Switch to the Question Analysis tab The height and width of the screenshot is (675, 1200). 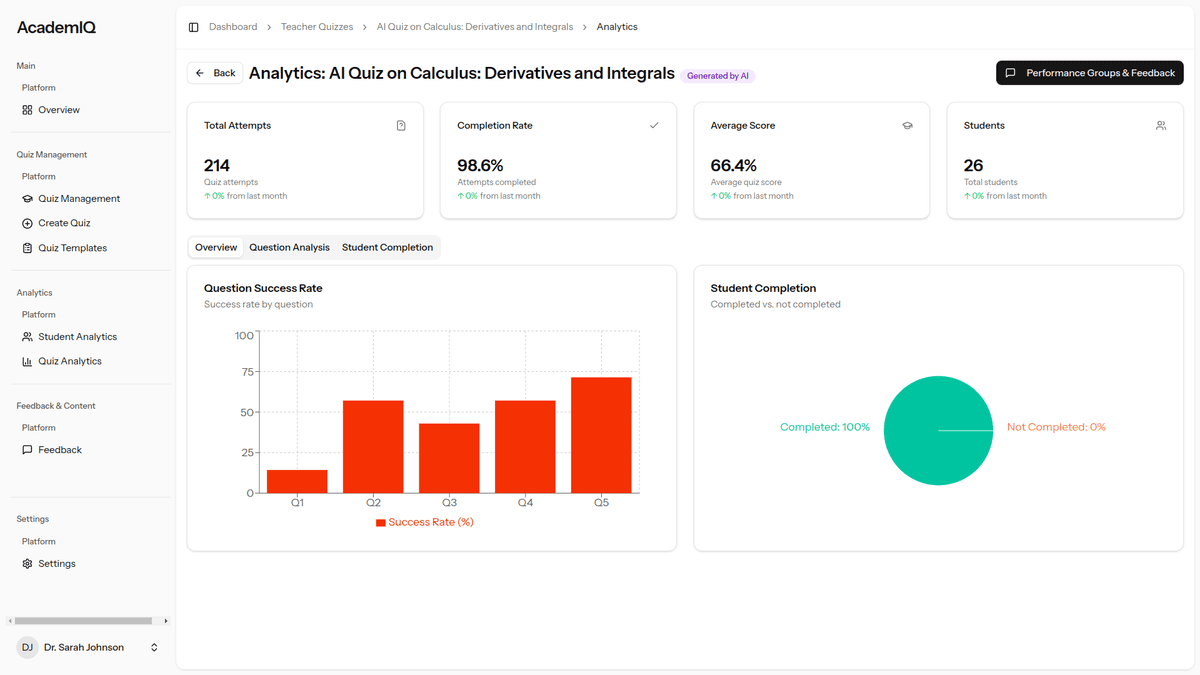coord(289,247)
